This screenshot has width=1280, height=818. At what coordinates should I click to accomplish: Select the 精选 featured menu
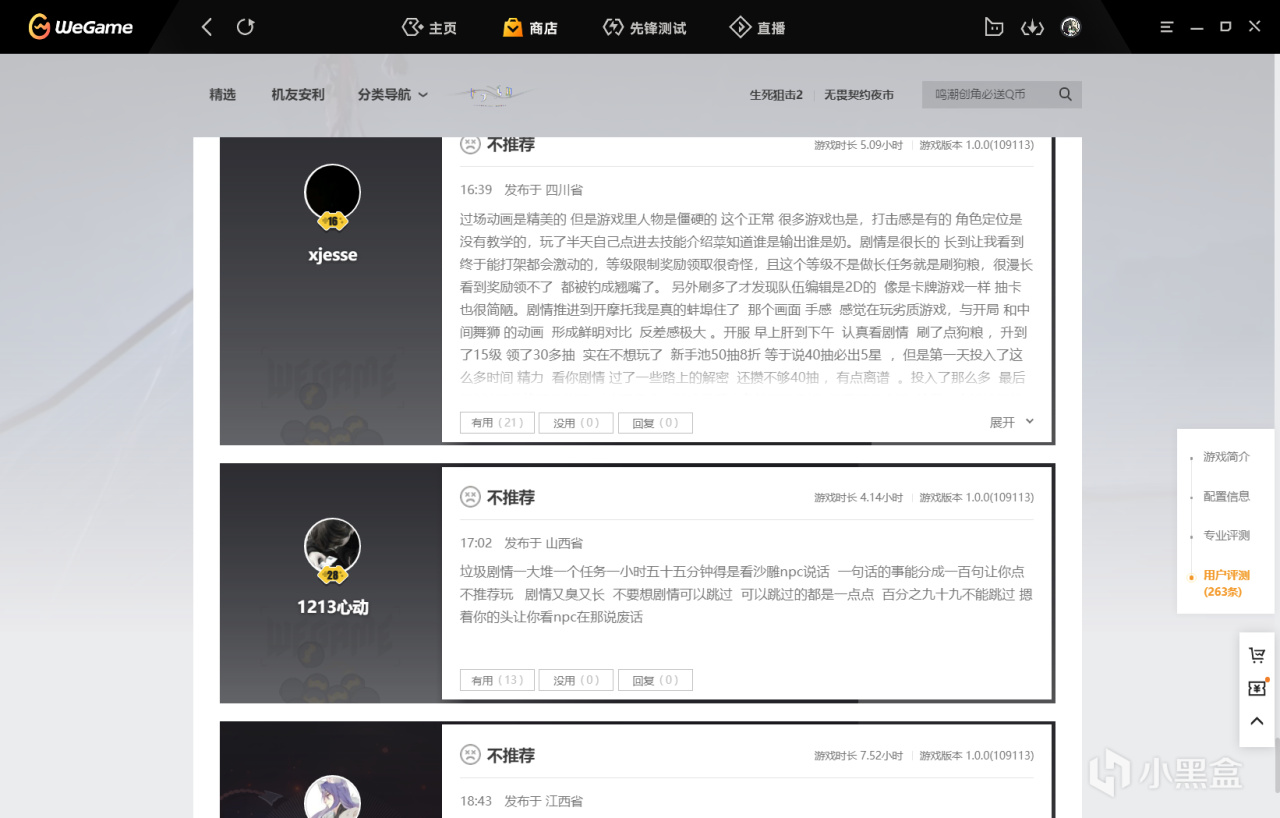(223, 94)
